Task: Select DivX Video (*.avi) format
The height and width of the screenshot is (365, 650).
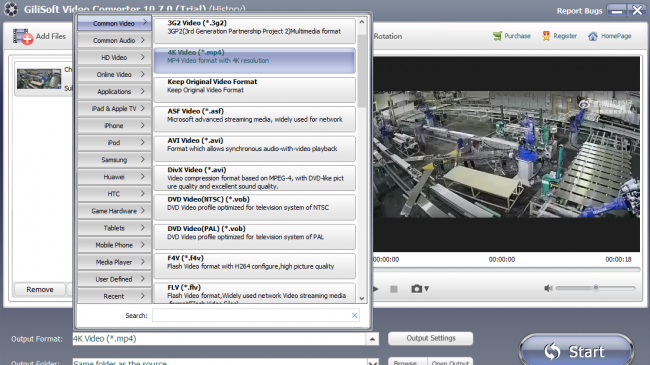Action: [x=255, y=178]
